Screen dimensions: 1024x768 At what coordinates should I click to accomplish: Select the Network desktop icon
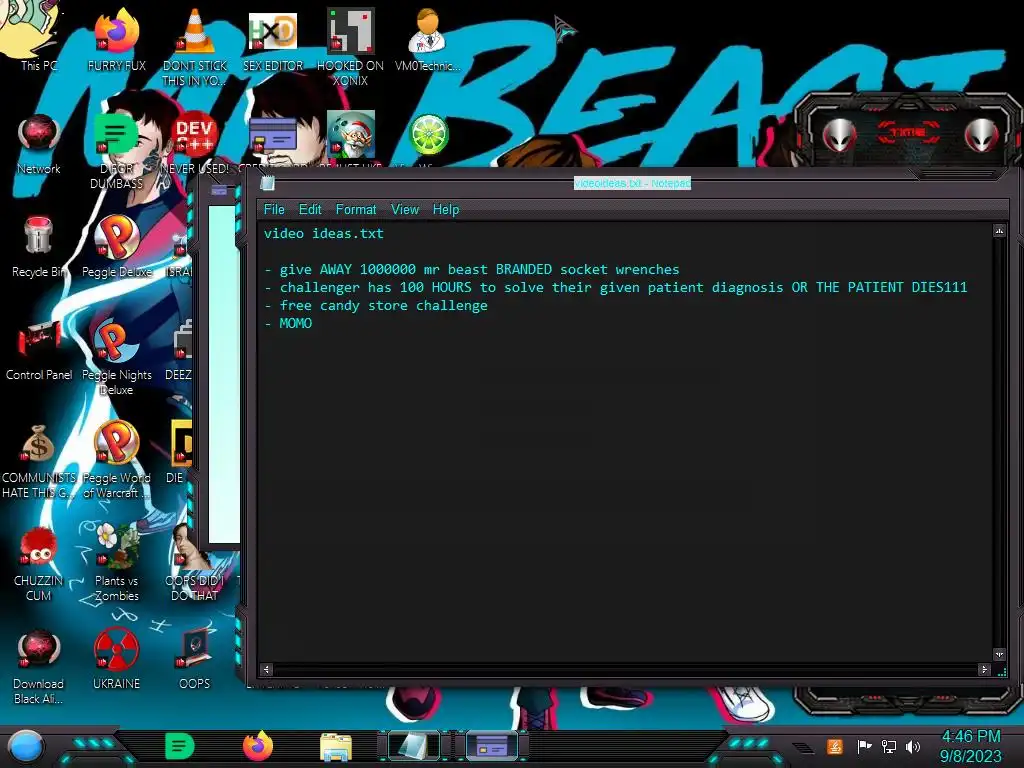click(39, 144)
